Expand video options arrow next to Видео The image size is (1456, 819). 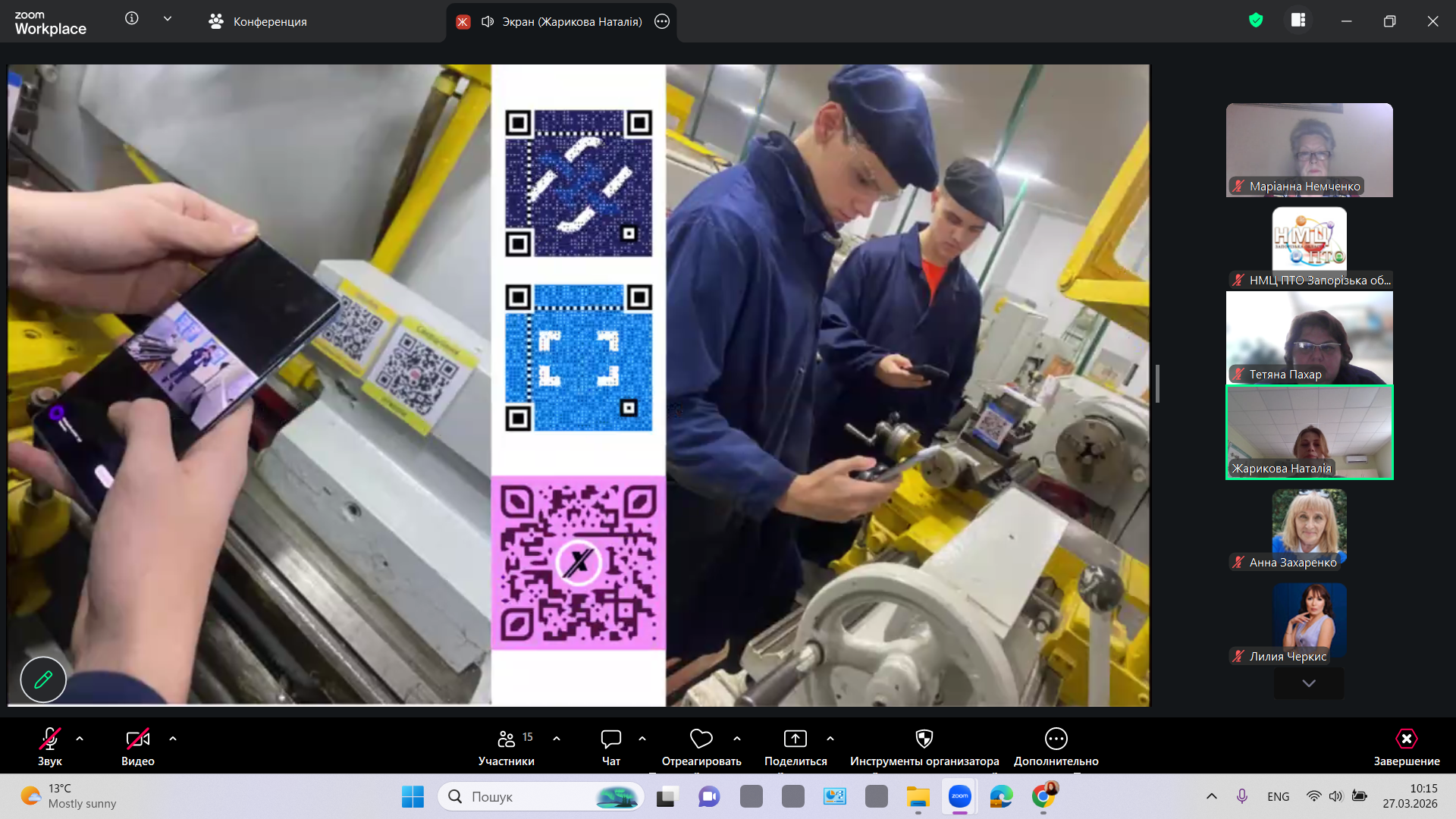173,738
